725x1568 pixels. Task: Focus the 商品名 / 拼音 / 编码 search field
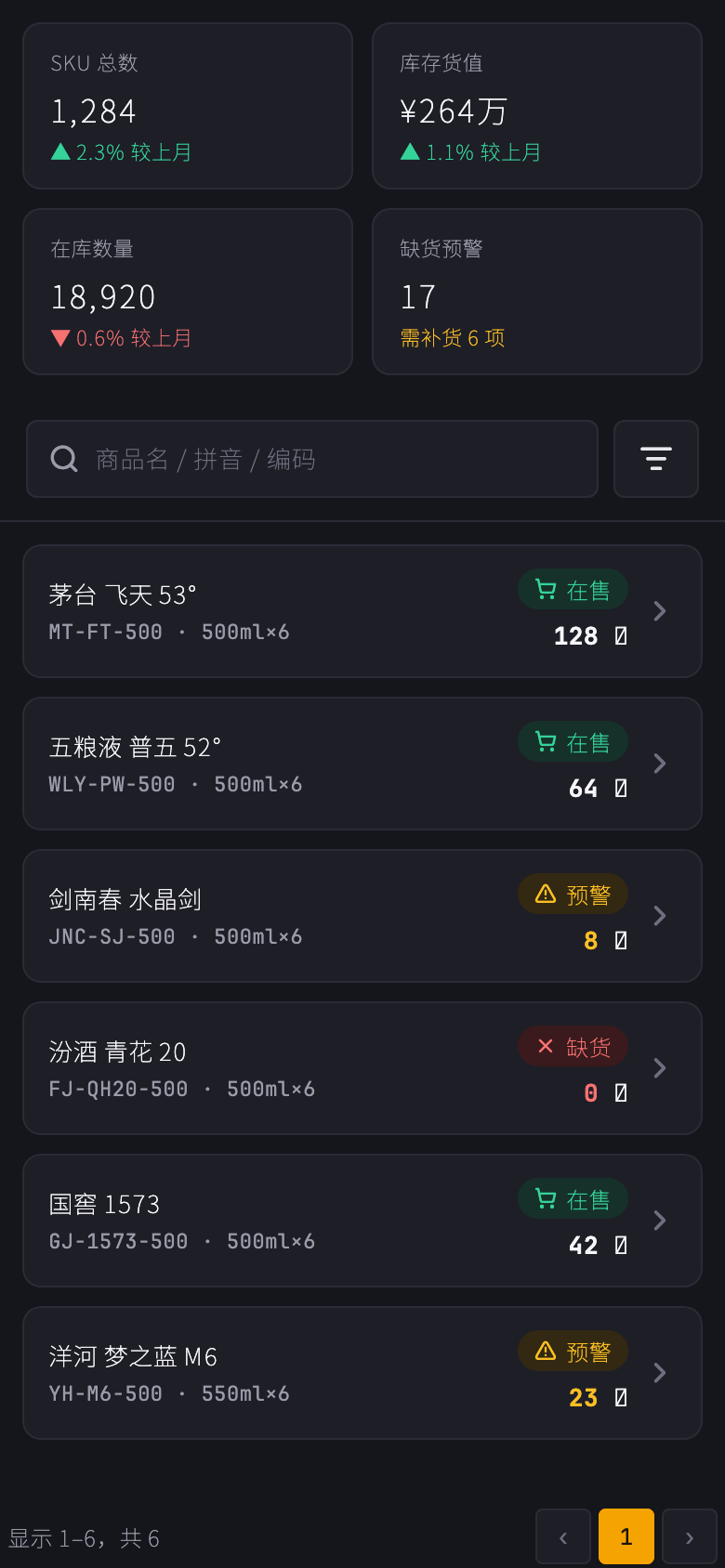coord(312,459)
